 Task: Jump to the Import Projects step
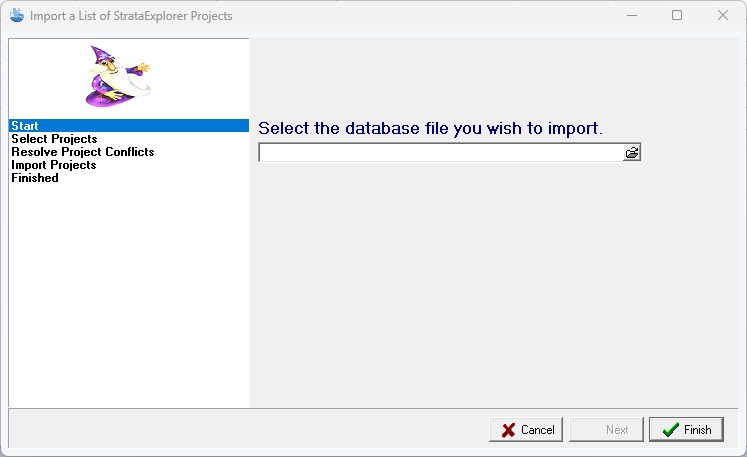pyautogui.click(x=53, y=165)
